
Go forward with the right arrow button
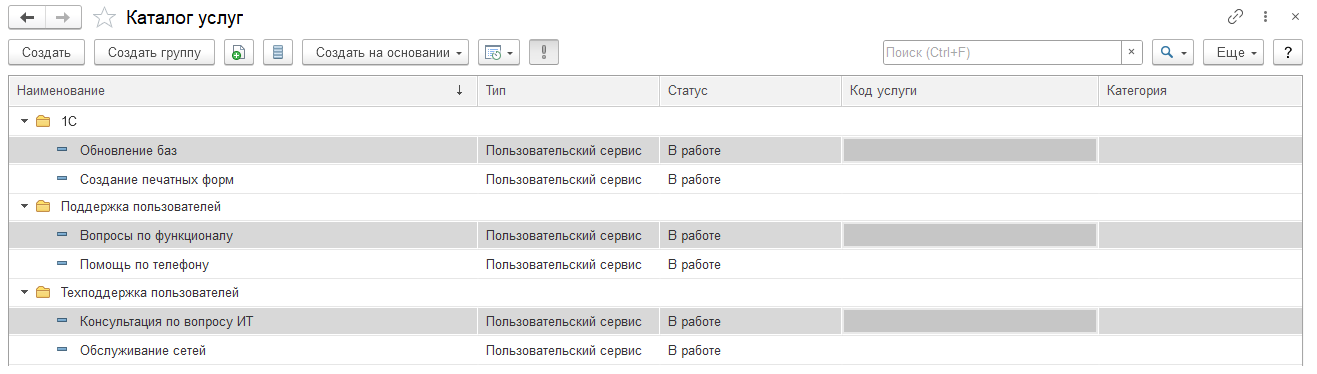tap(63, 17)
